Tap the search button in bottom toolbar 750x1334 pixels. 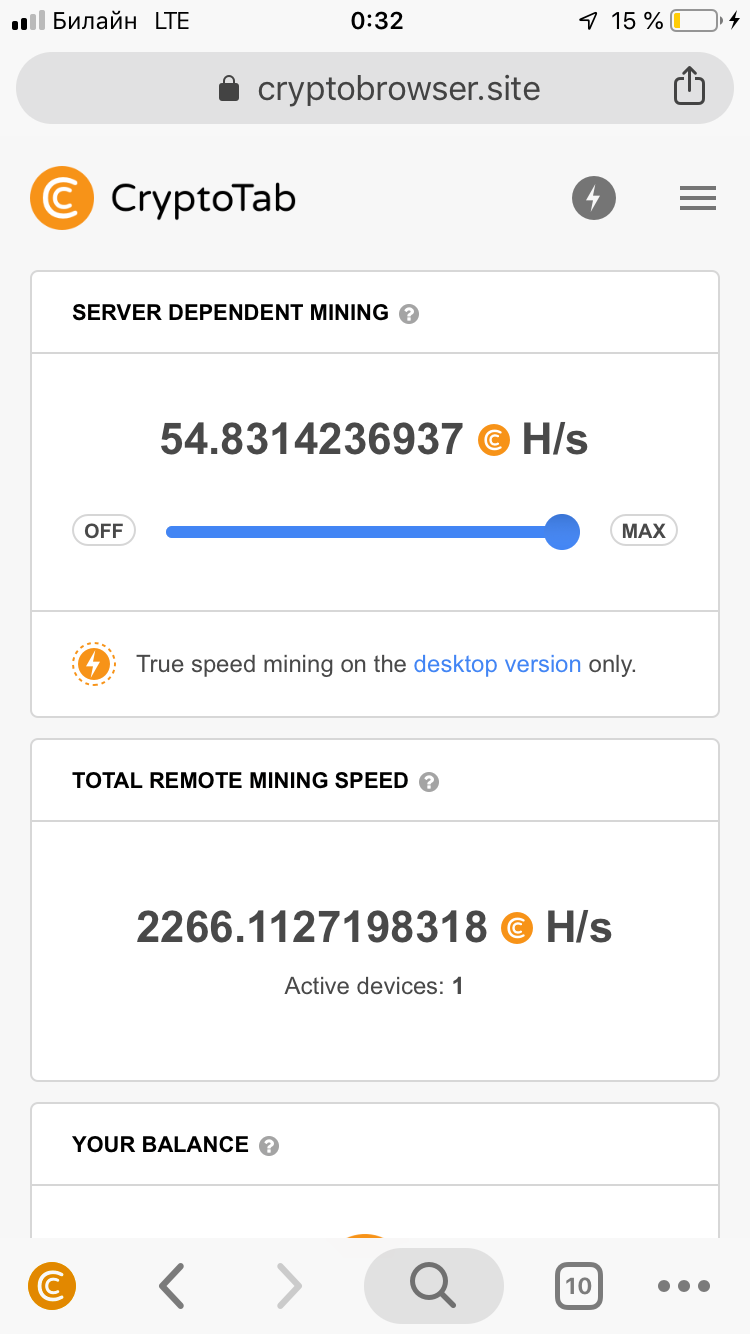pyautogui.click(x=433, y=1286)
